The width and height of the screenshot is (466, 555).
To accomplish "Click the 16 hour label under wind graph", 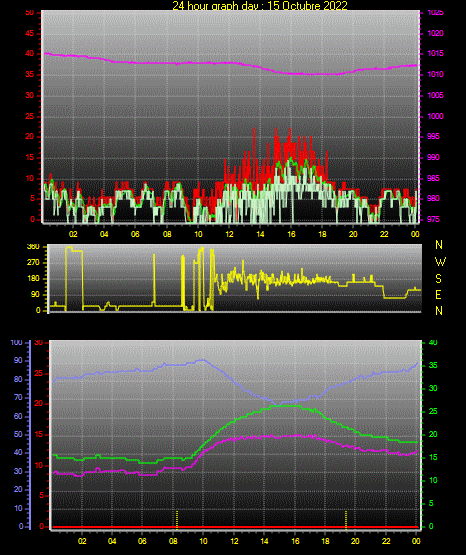I will (x=291, y=234).
